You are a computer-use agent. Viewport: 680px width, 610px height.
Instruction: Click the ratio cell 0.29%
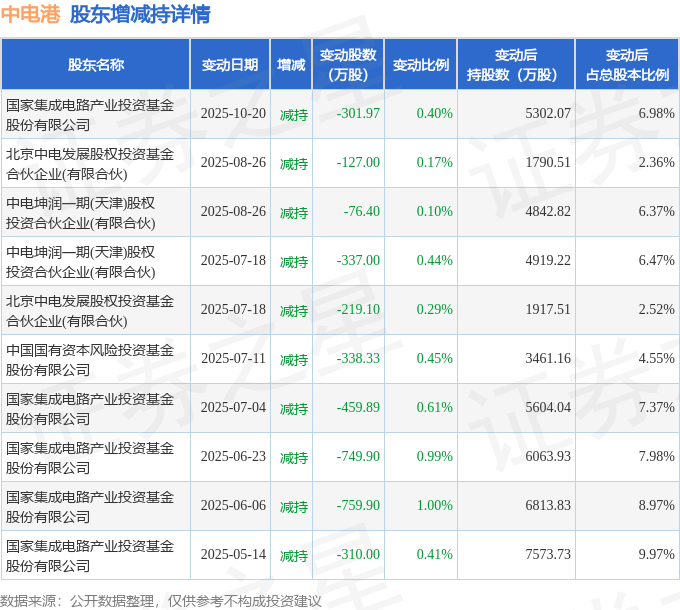435,309
